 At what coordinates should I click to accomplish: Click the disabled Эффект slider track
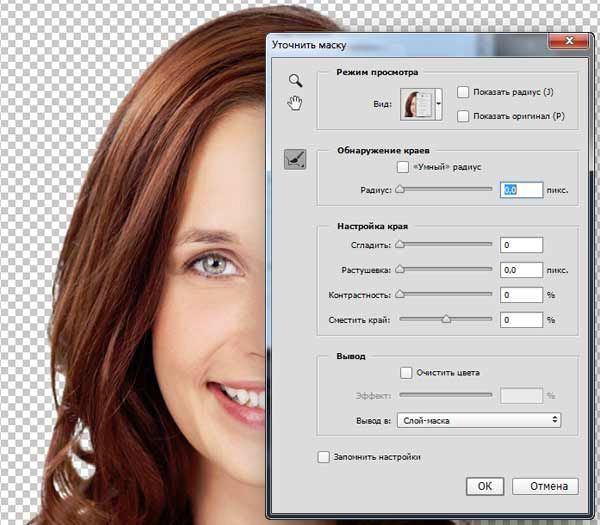pyautogui.click(x=446, y=395)
